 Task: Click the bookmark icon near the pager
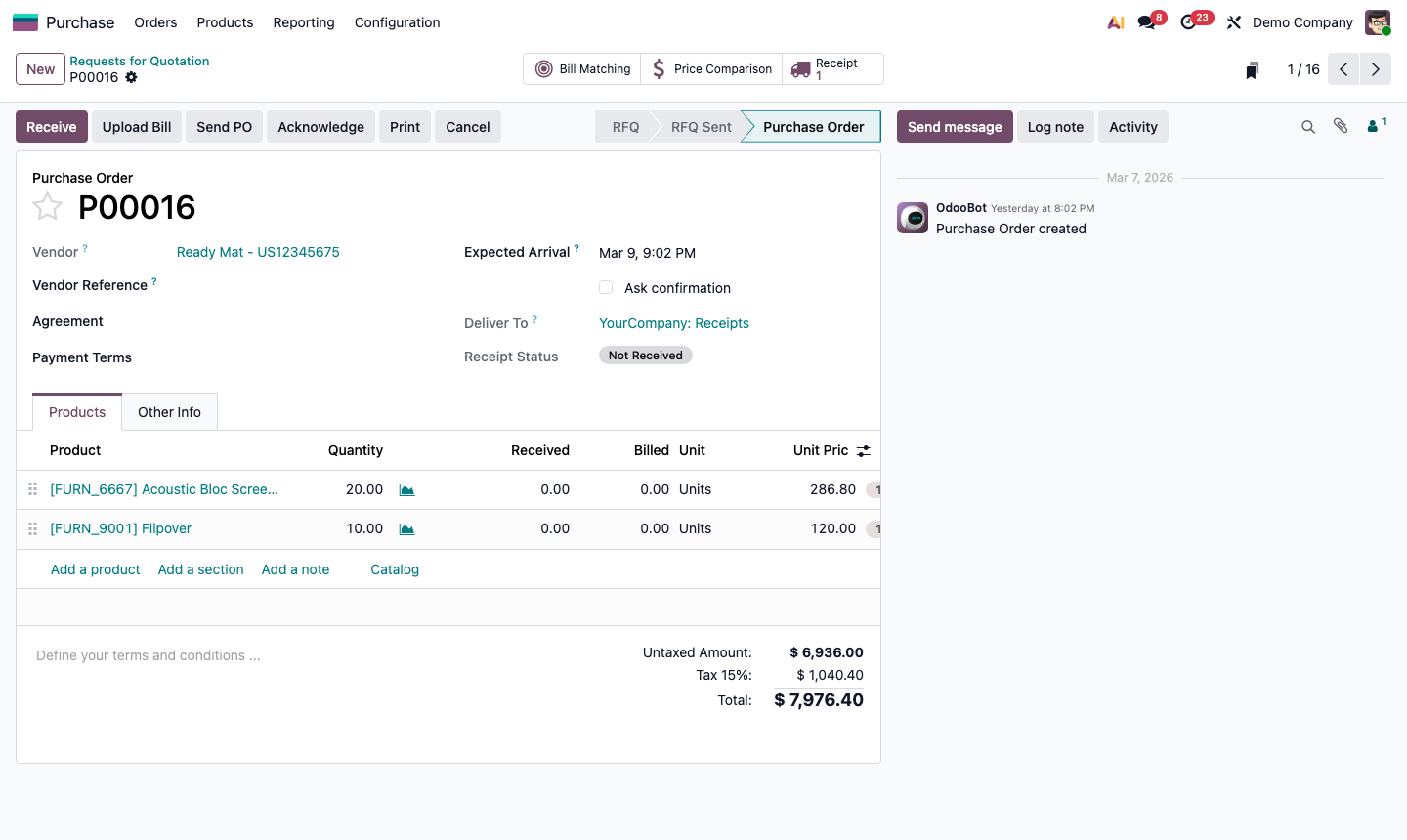[x=1252, y=68]
